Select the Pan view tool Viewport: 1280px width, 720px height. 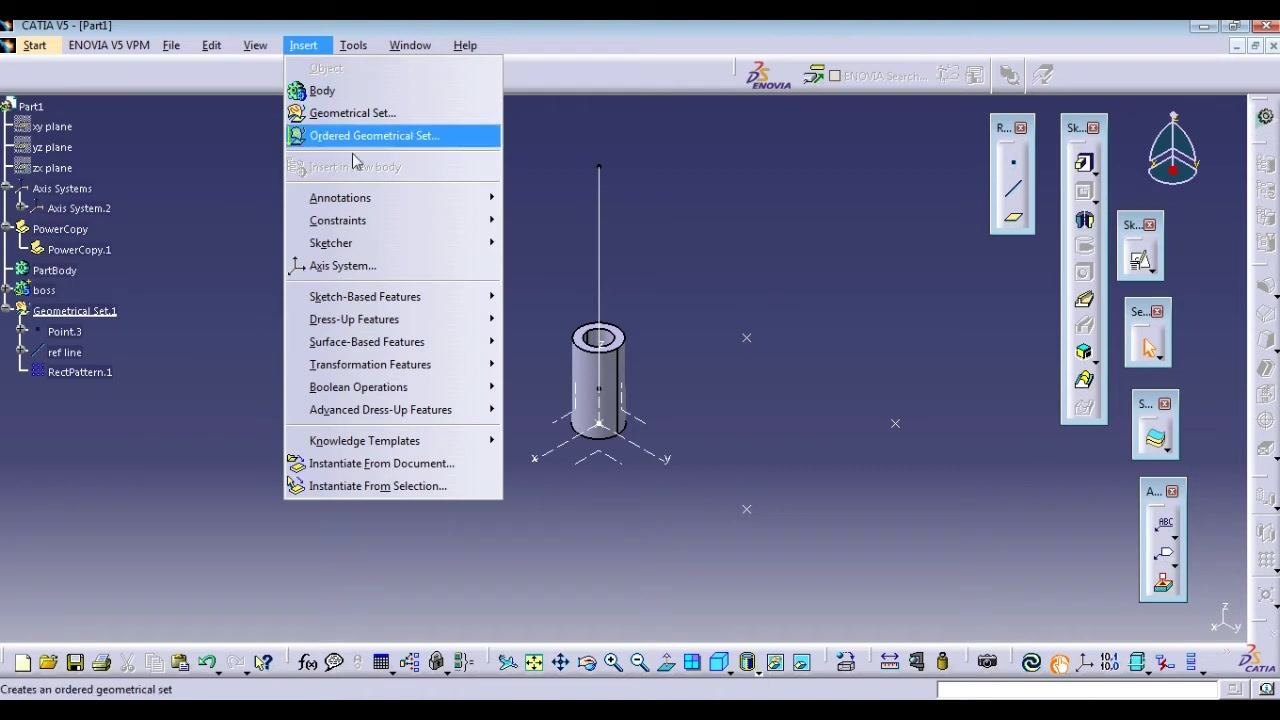point(560,662)
